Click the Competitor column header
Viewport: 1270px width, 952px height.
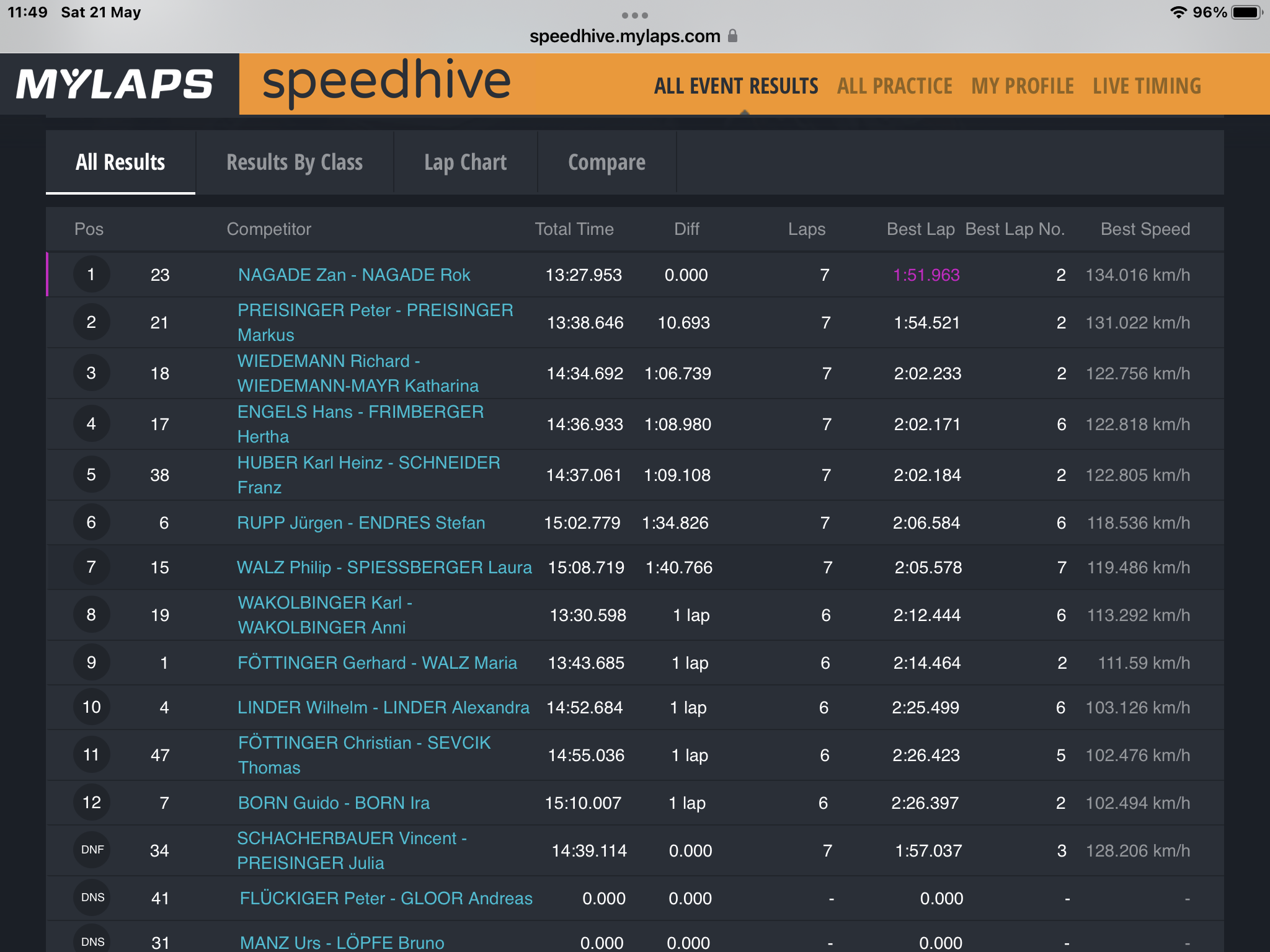(x=269, y=229)
